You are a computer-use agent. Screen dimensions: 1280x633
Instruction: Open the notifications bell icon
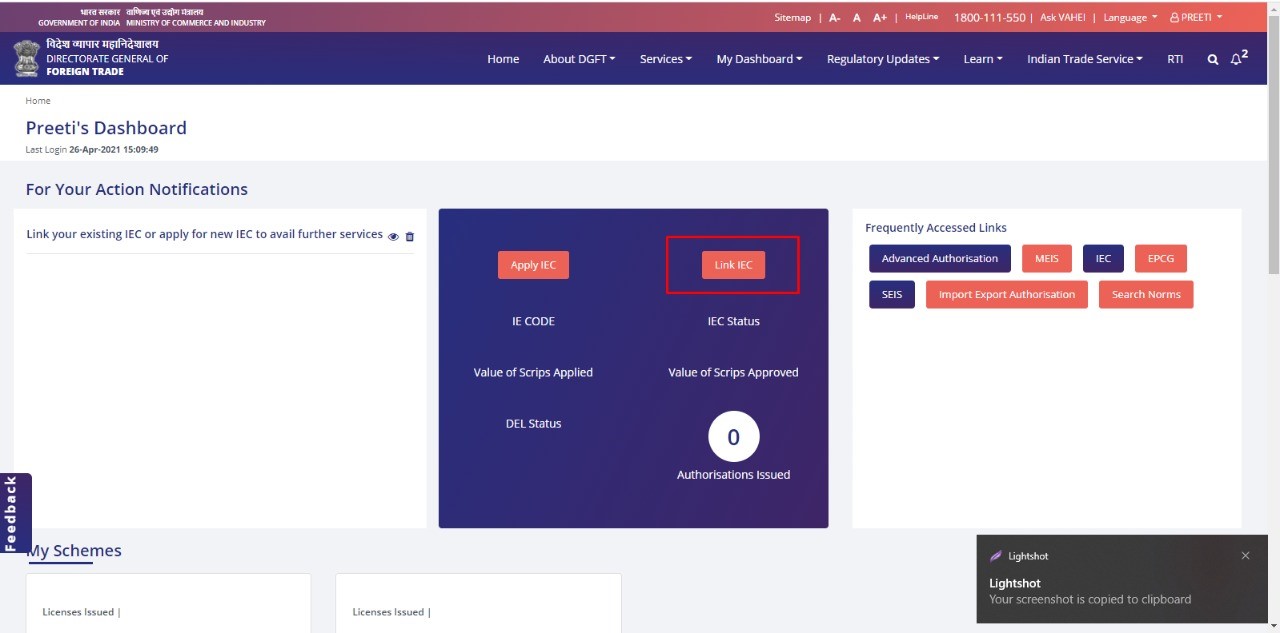1238,58
